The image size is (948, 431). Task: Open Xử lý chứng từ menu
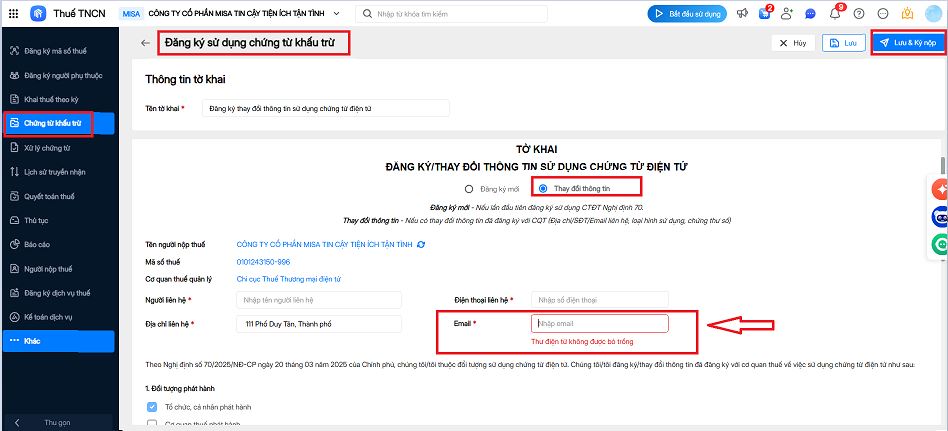pos(58,147)
